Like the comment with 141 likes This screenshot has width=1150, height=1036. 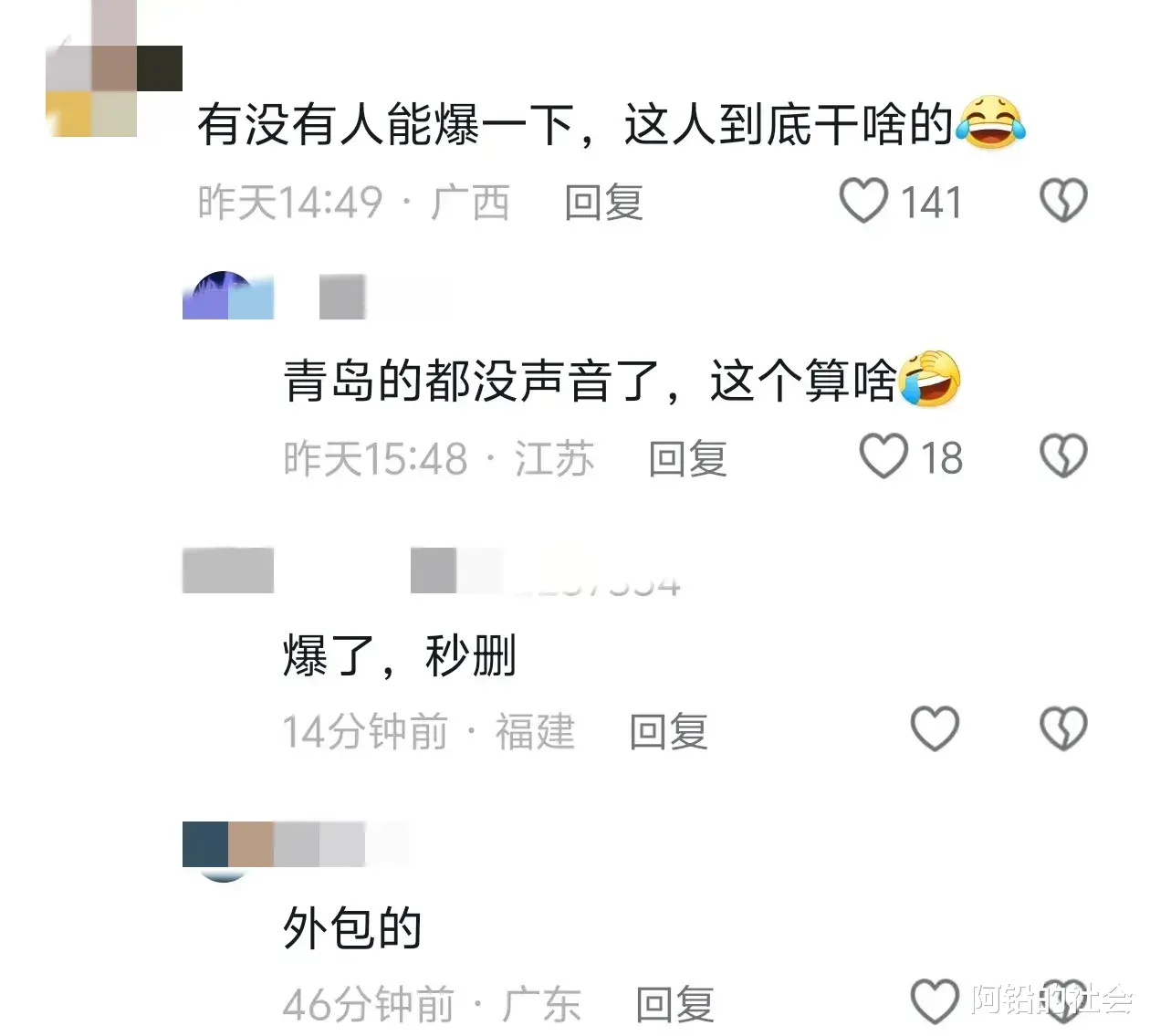(x=863, y=200)
